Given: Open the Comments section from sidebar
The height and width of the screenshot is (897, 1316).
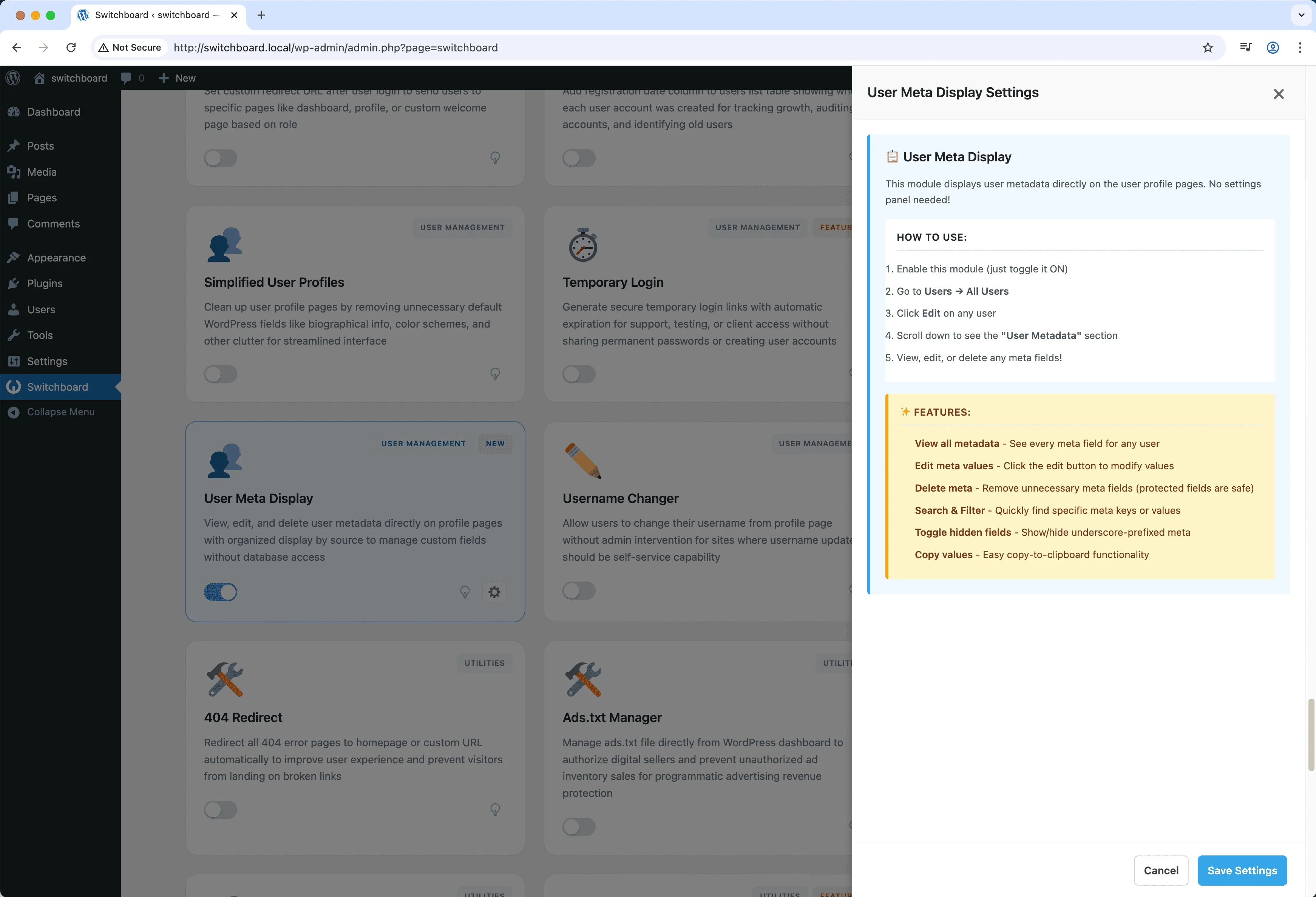Looking at the screenshot, I should coord(53,223).
